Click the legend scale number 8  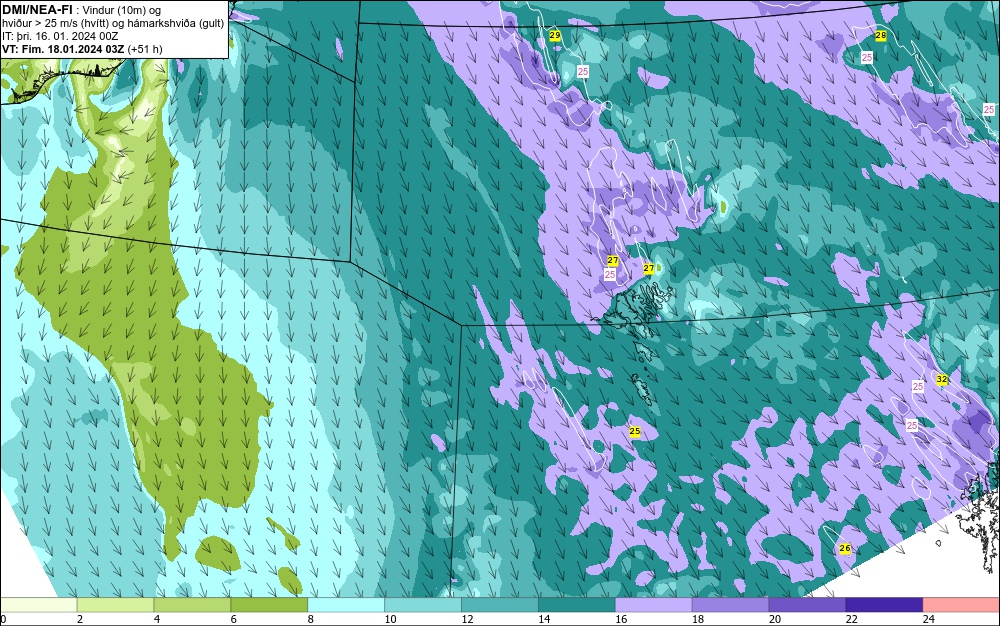311,619
